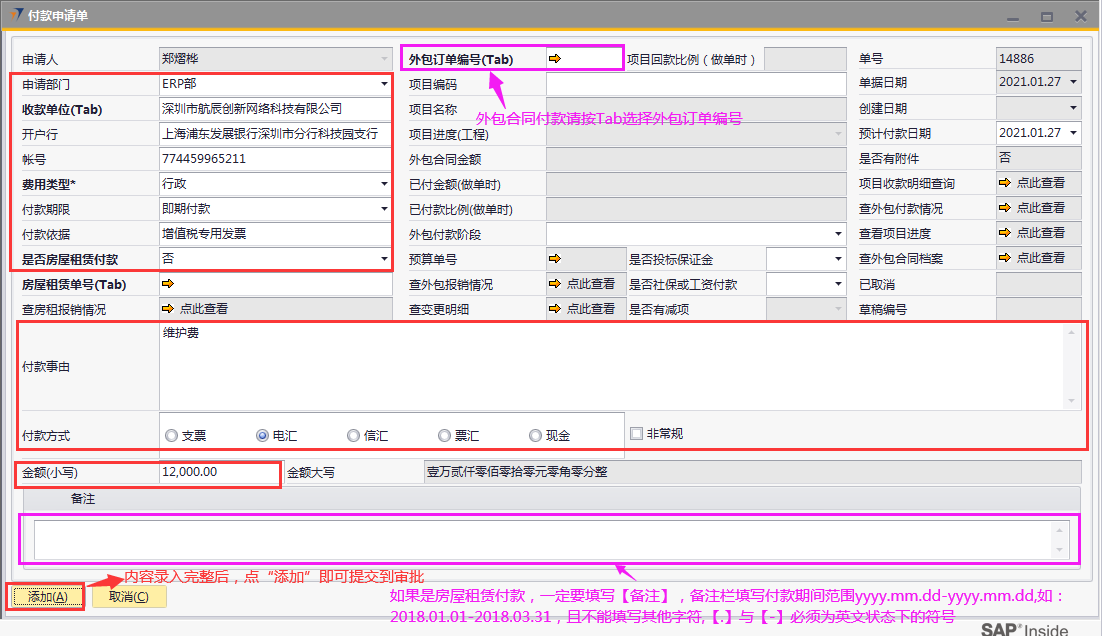Open 查外包合同档案 via arrow icon
This screenshot has width=1102, height=636.
tap(1005, 258)
